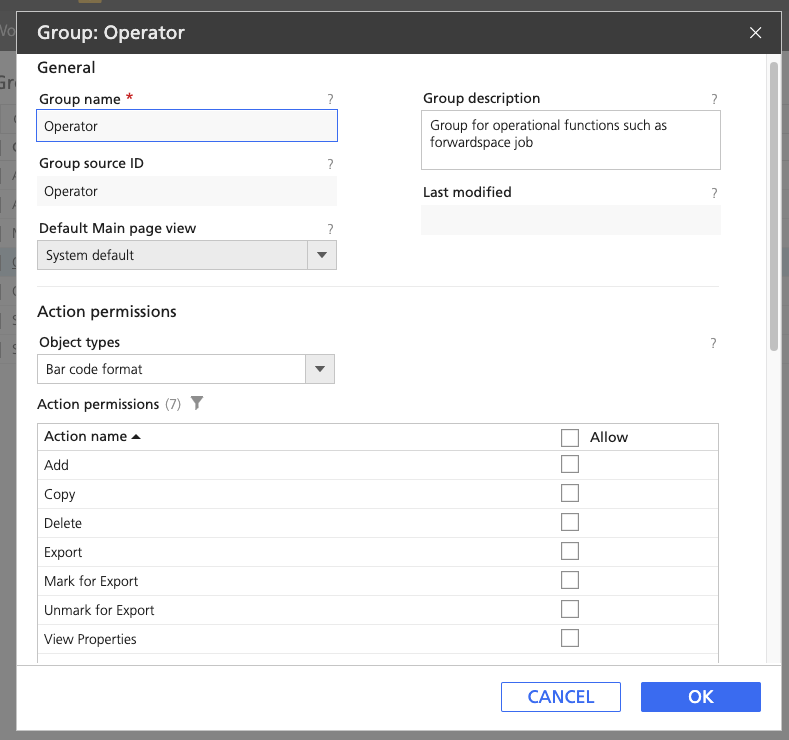Image resolution: width=789 pixels, height=740 pixels.
Task: Click the Action permissions filter funnel icon
Action: 197,404
